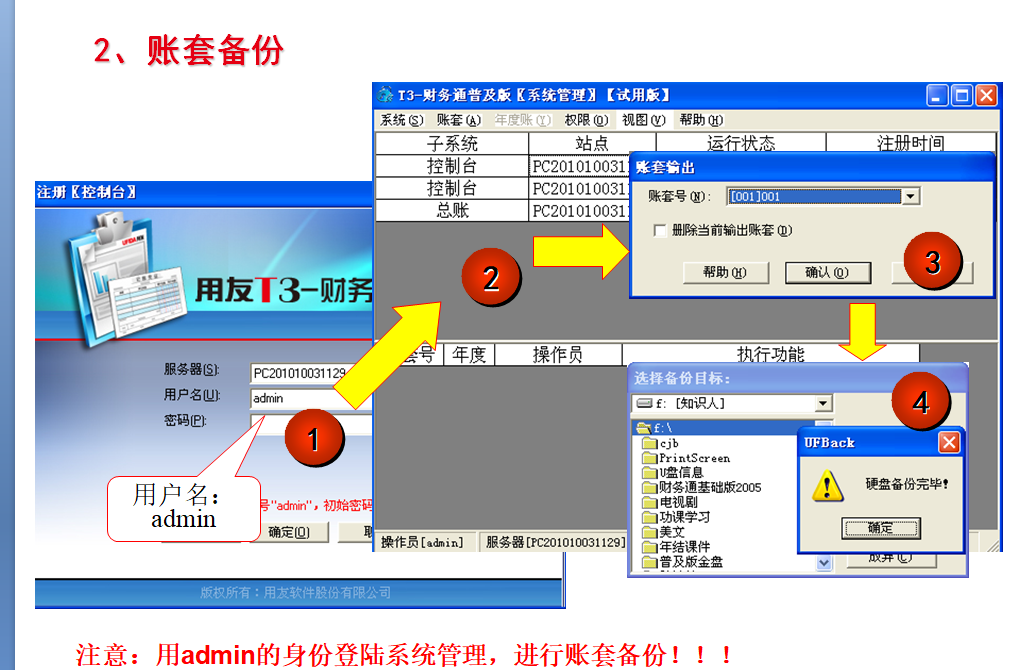The width and height of the screenshot is (1015, 670).
Task: Maximize the T3-财务通普及版 window
Action: coord(962,96)
